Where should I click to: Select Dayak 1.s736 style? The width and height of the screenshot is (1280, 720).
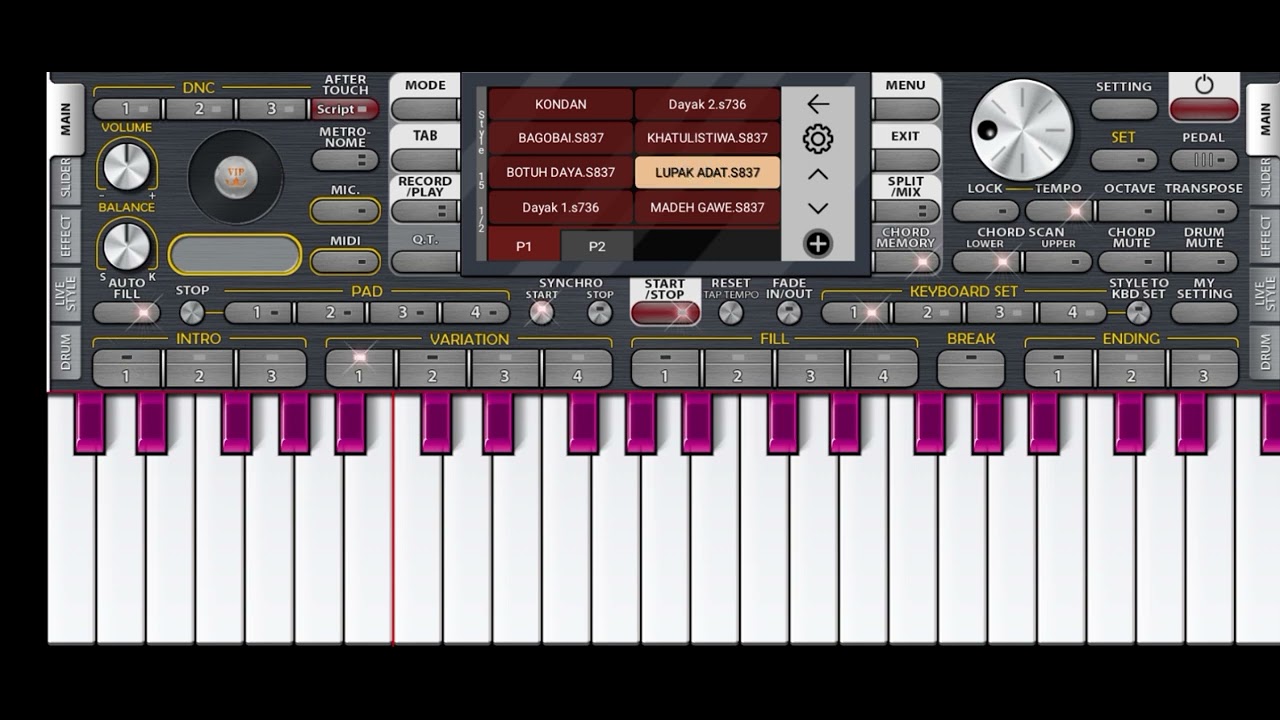pos(561,207)
